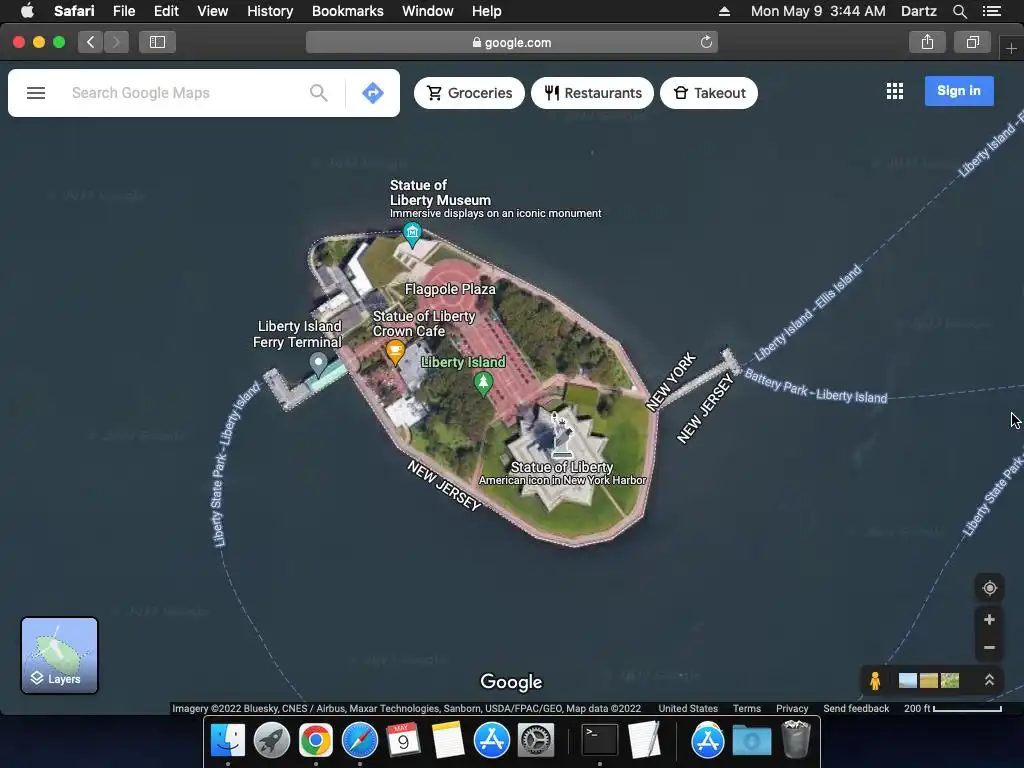Toggle the 200 ft map scale units
1024x768 pixels.
952,709
